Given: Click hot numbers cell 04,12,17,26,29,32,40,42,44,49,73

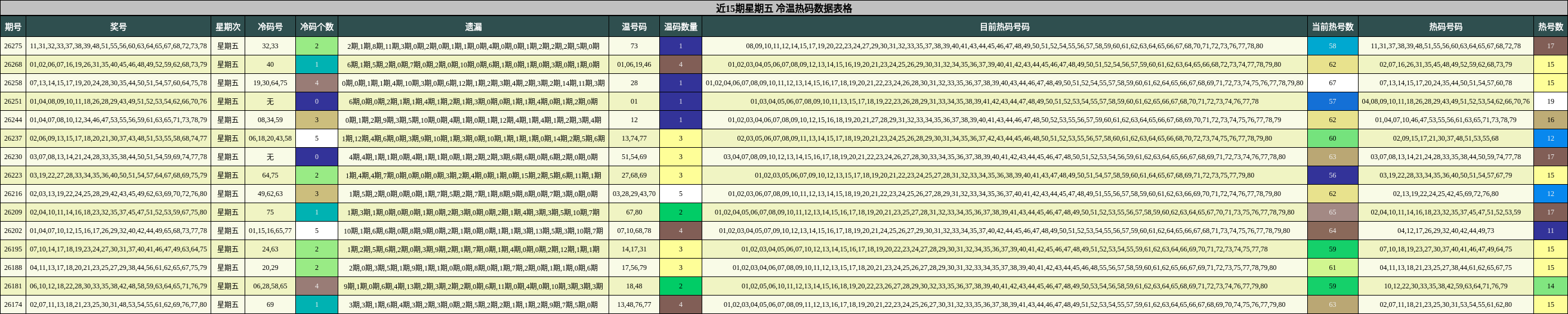Looking at the screenshot, I should pyautogui.click(x=1446, y=231).
